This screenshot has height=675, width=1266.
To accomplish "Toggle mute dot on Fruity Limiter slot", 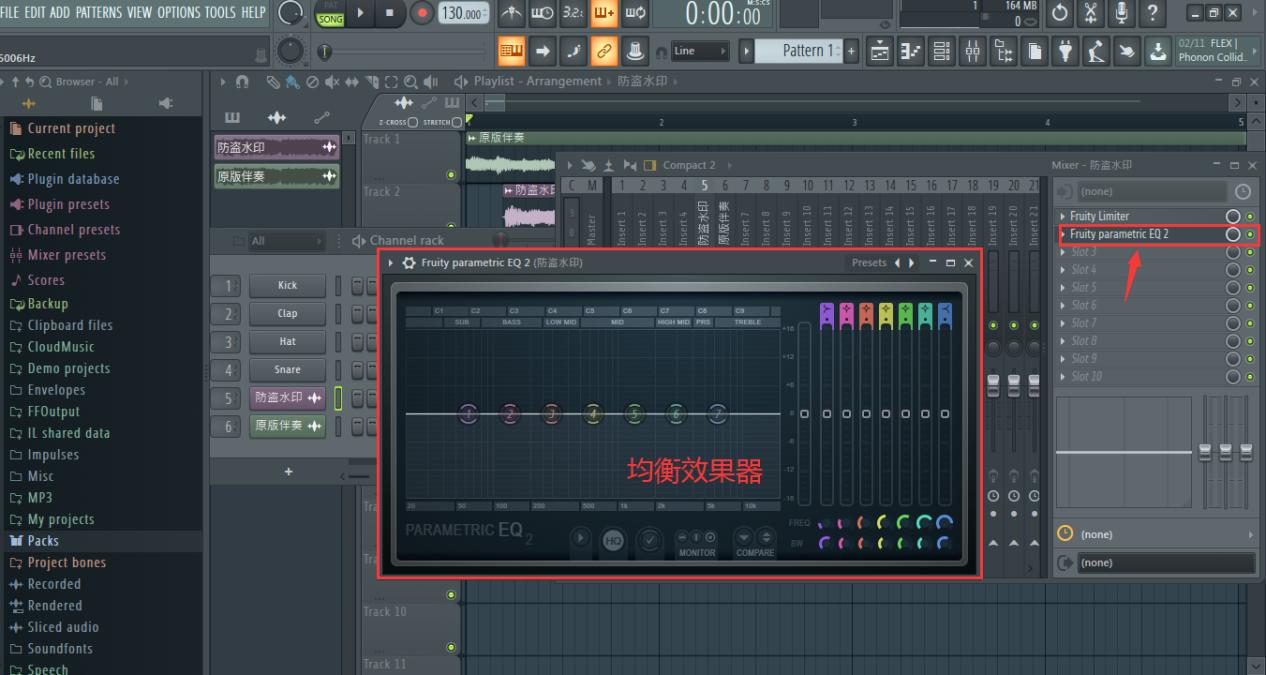I will click(x=1249, y=216).
